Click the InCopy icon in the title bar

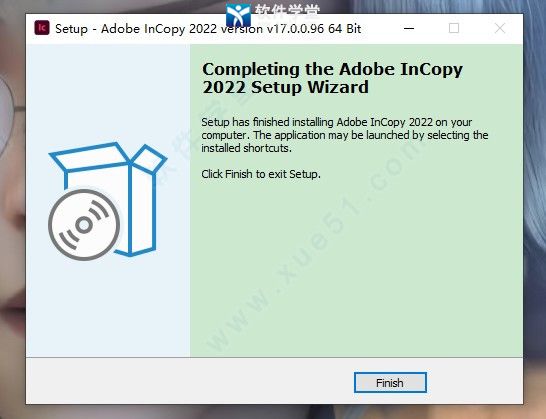pos(42,28)
